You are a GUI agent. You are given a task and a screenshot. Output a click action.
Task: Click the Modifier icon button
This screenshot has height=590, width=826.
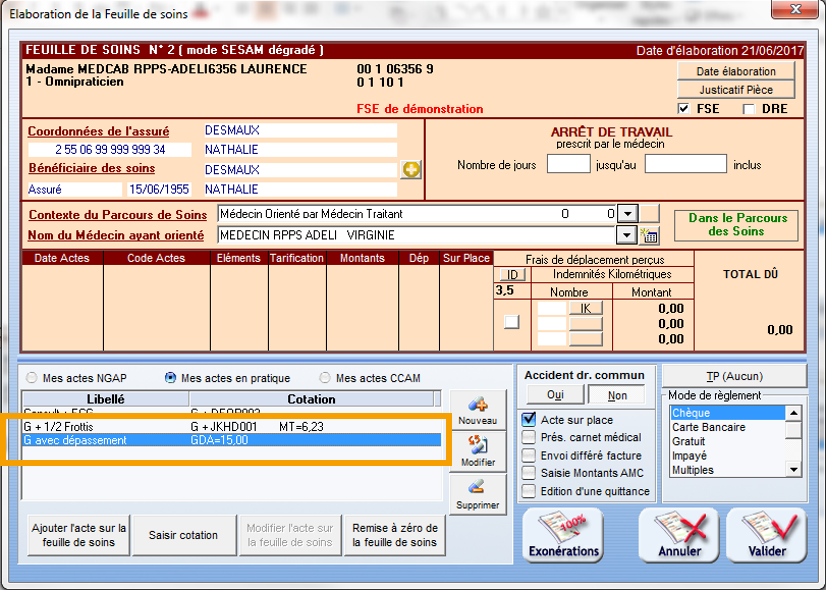tap(476, 451)
